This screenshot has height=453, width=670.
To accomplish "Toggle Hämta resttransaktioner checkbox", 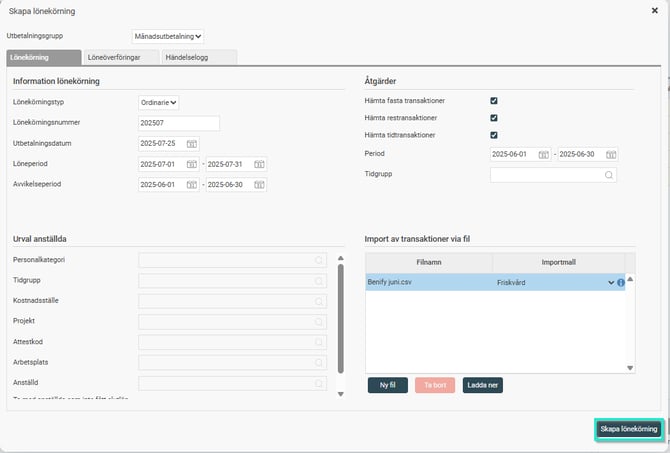I will (494, 118).
